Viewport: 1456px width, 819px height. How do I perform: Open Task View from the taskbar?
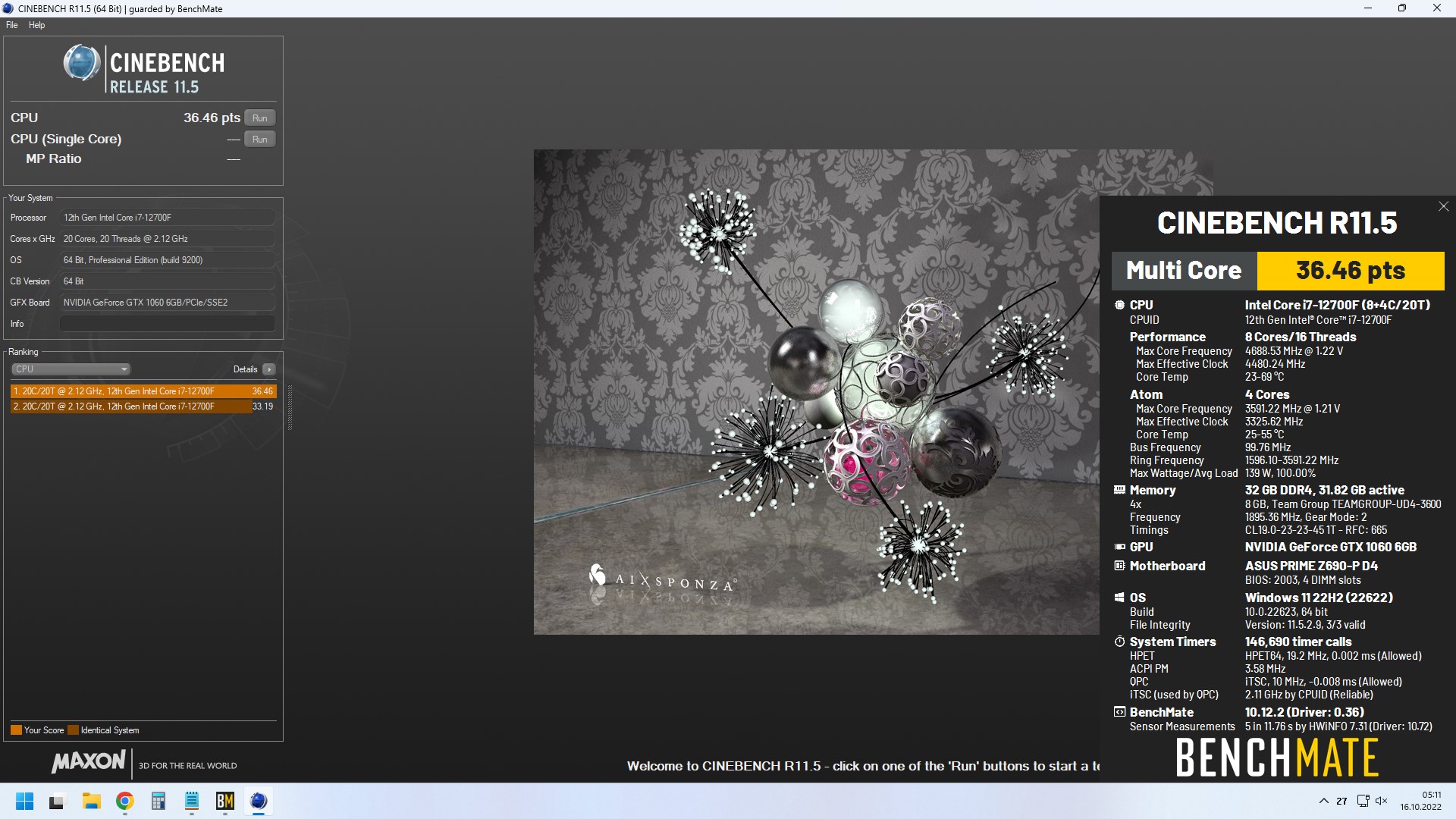[58, 801]
